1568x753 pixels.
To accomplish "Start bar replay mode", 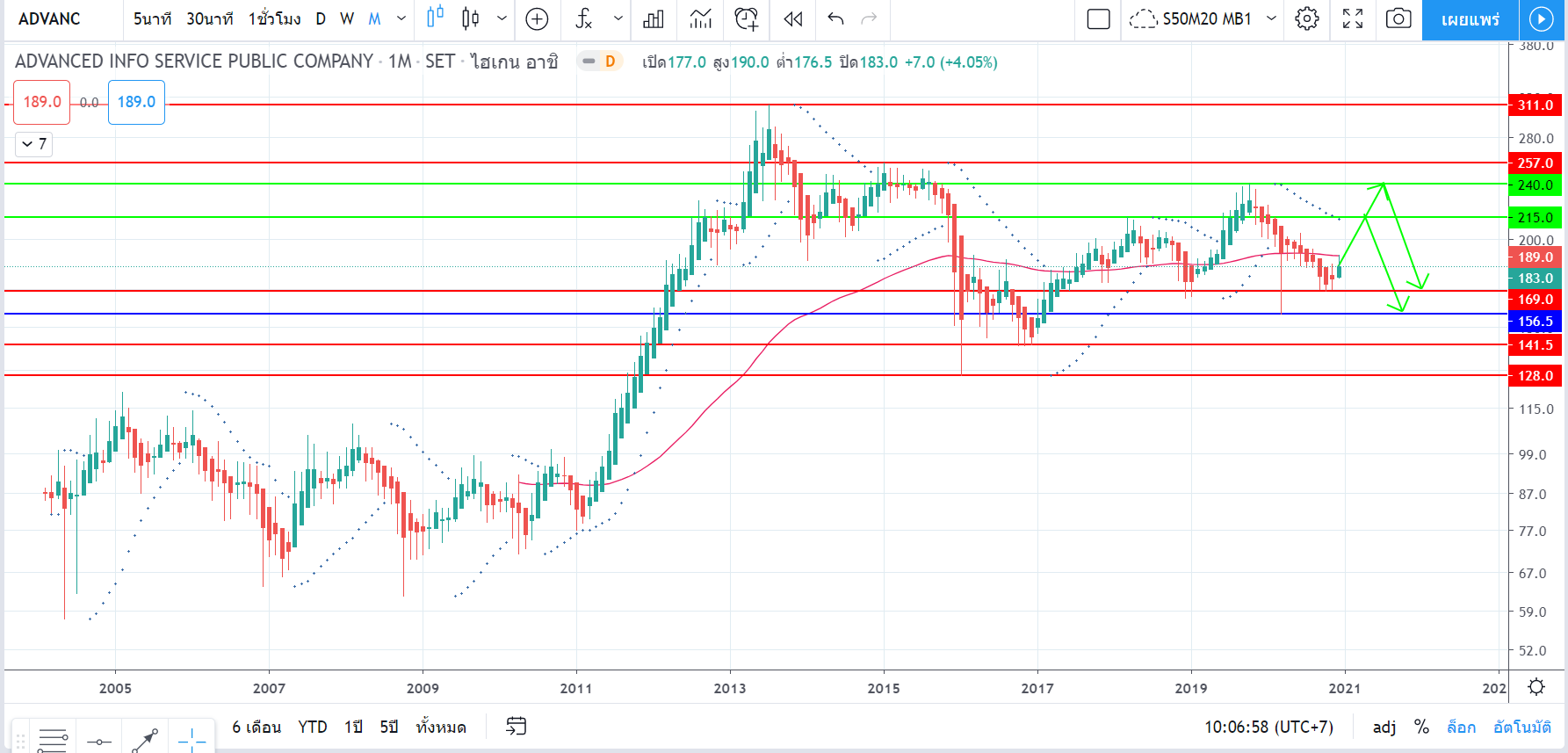I will 793,18.
